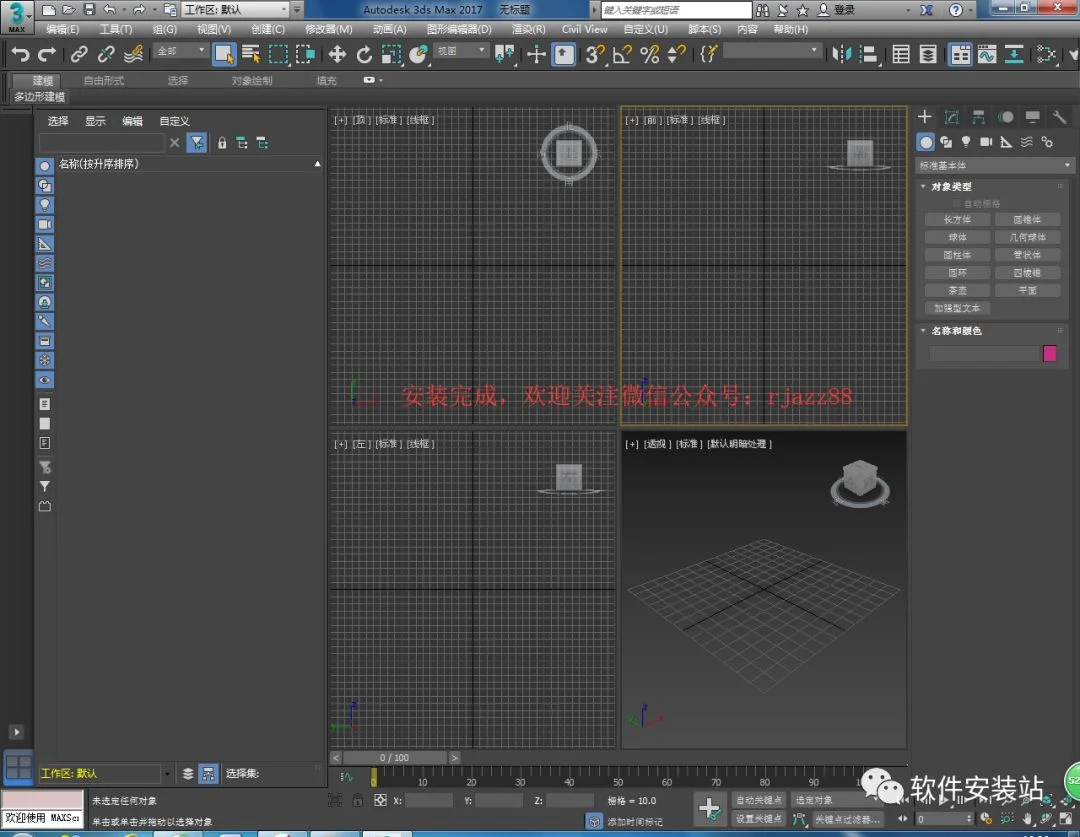Click the Redo arrow in the main toolbar

point(47,54)
